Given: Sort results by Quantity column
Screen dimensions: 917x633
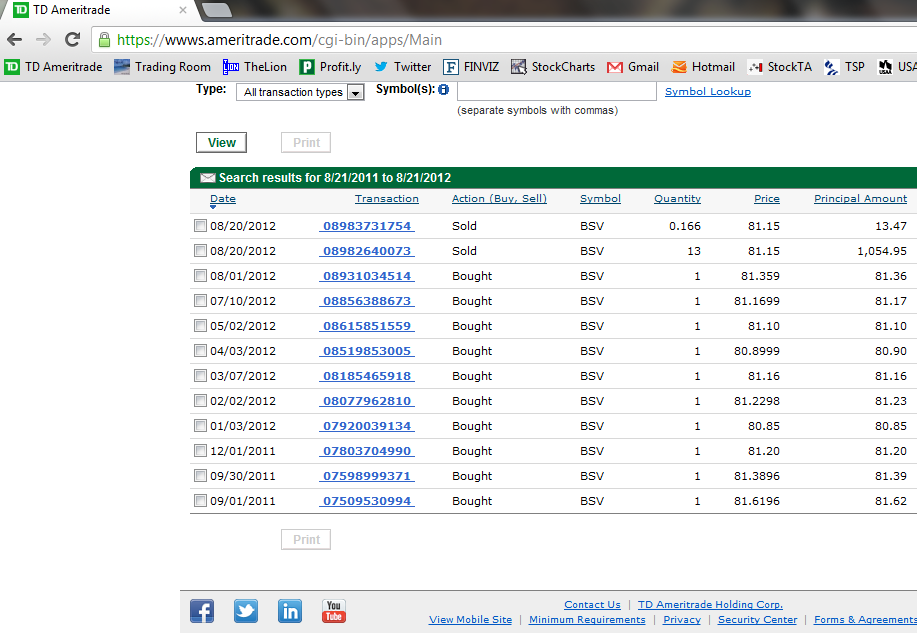Looking at the screenshot, I should click(677, 199).
